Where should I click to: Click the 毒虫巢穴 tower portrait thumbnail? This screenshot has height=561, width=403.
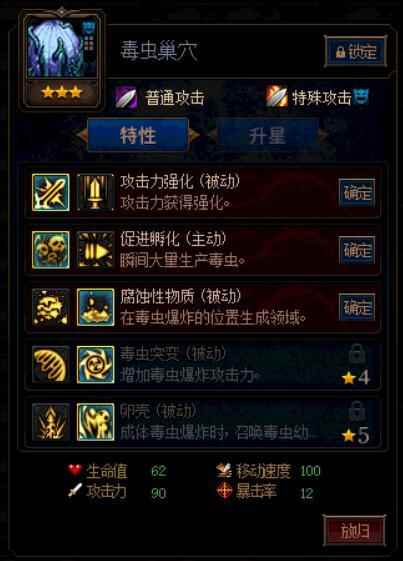(62, 49)
